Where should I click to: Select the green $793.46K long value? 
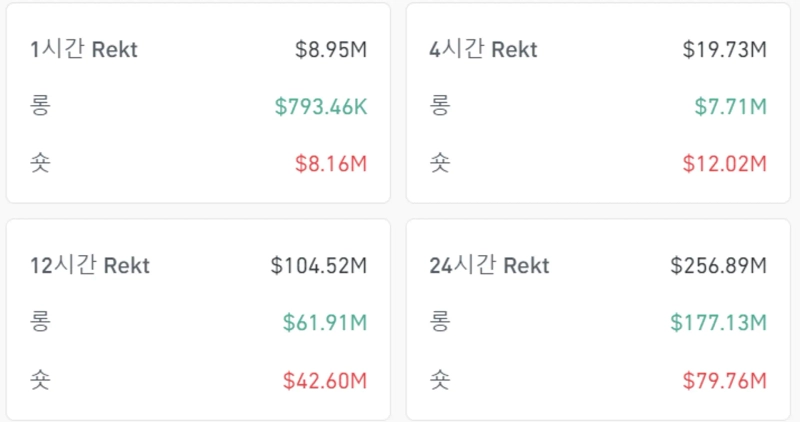[321, 106]
